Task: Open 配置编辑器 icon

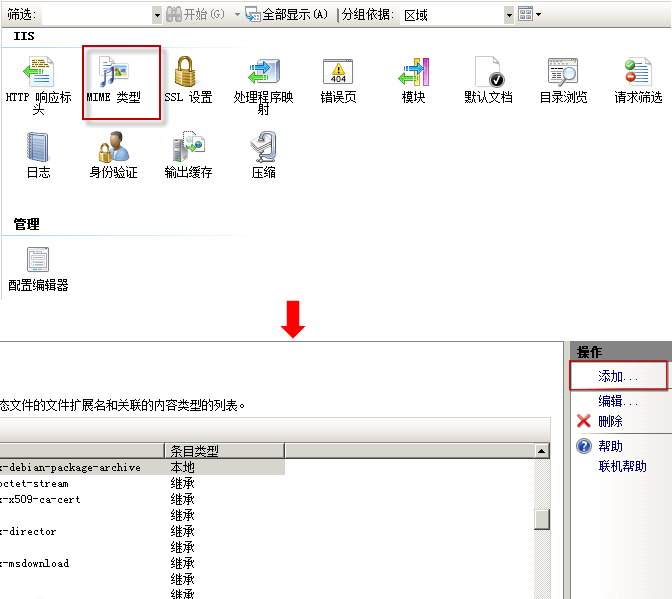Action: click(38, 263)
